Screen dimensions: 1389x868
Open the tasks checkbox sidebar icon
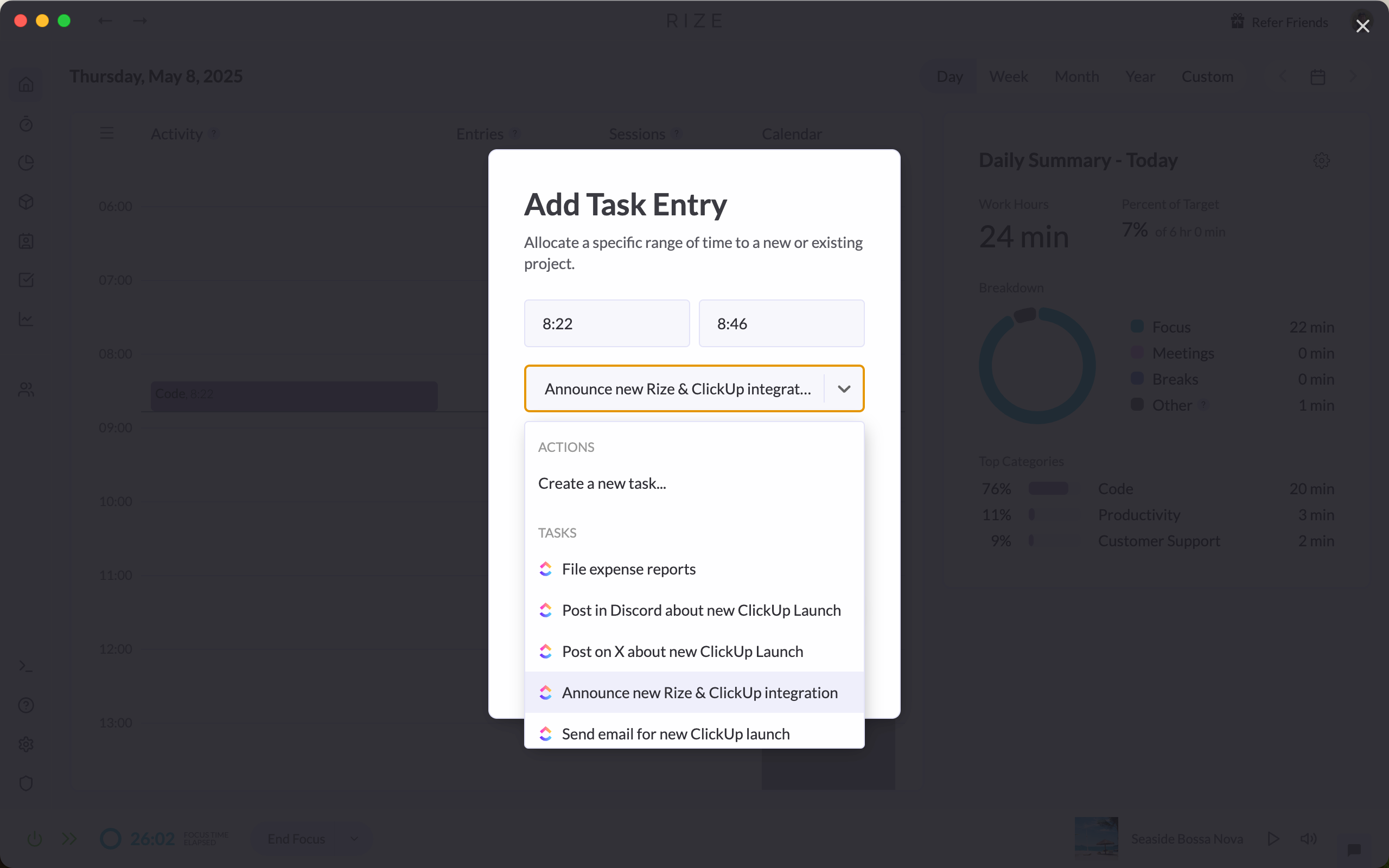26,279
